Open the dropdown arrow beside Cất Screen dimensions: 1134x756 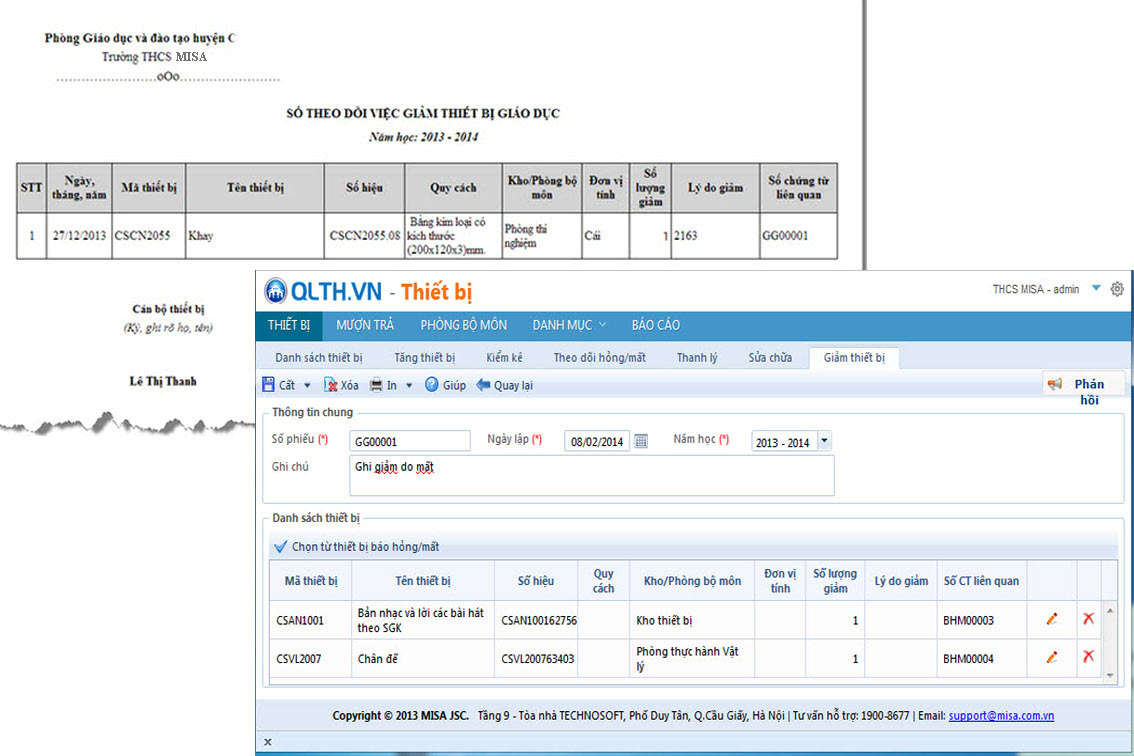[307, 386]
